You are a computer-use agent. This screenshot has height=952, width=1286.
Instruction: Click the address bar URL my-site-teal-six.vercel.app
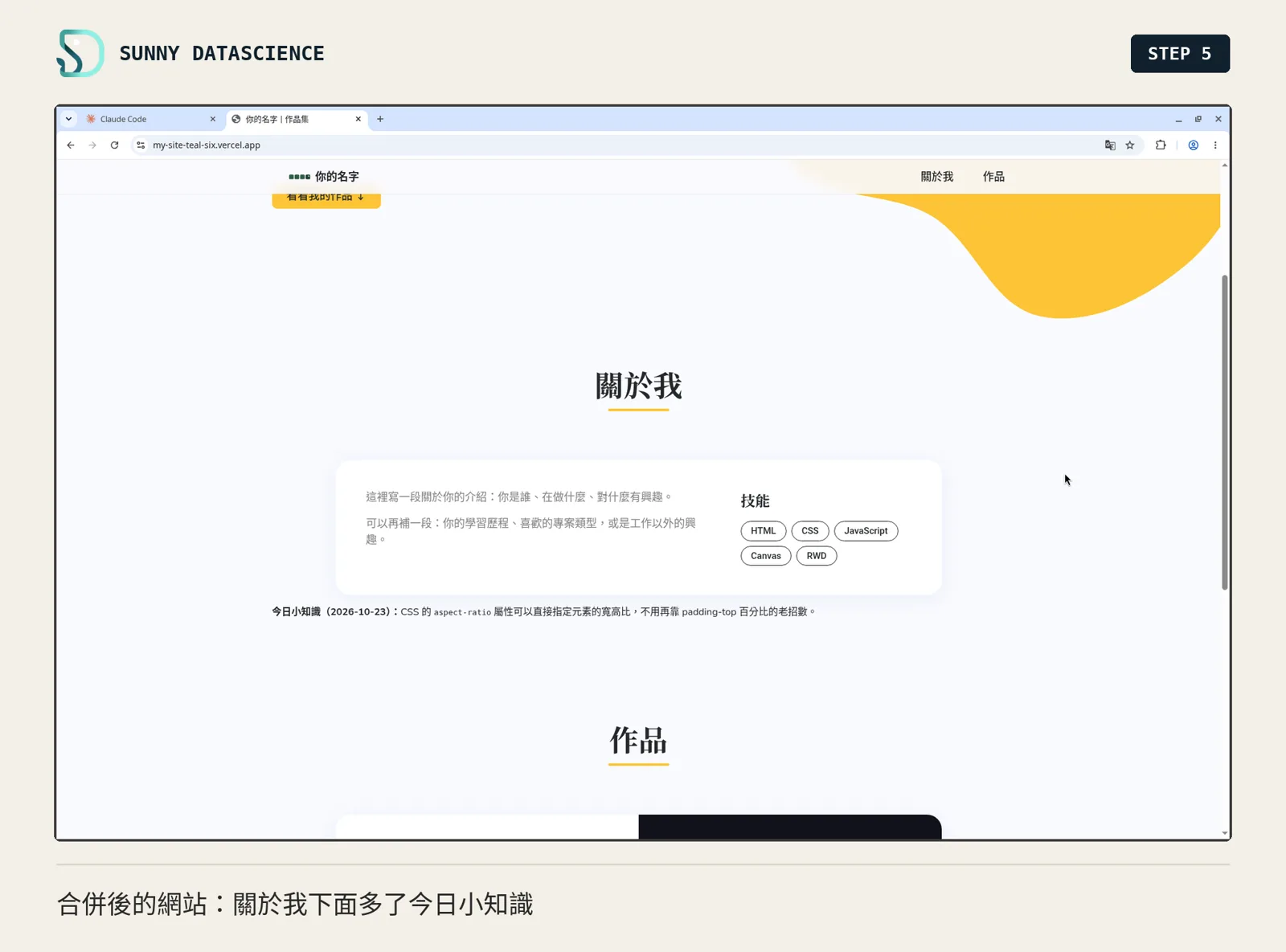pyautogui.click(x=207, y=145)
